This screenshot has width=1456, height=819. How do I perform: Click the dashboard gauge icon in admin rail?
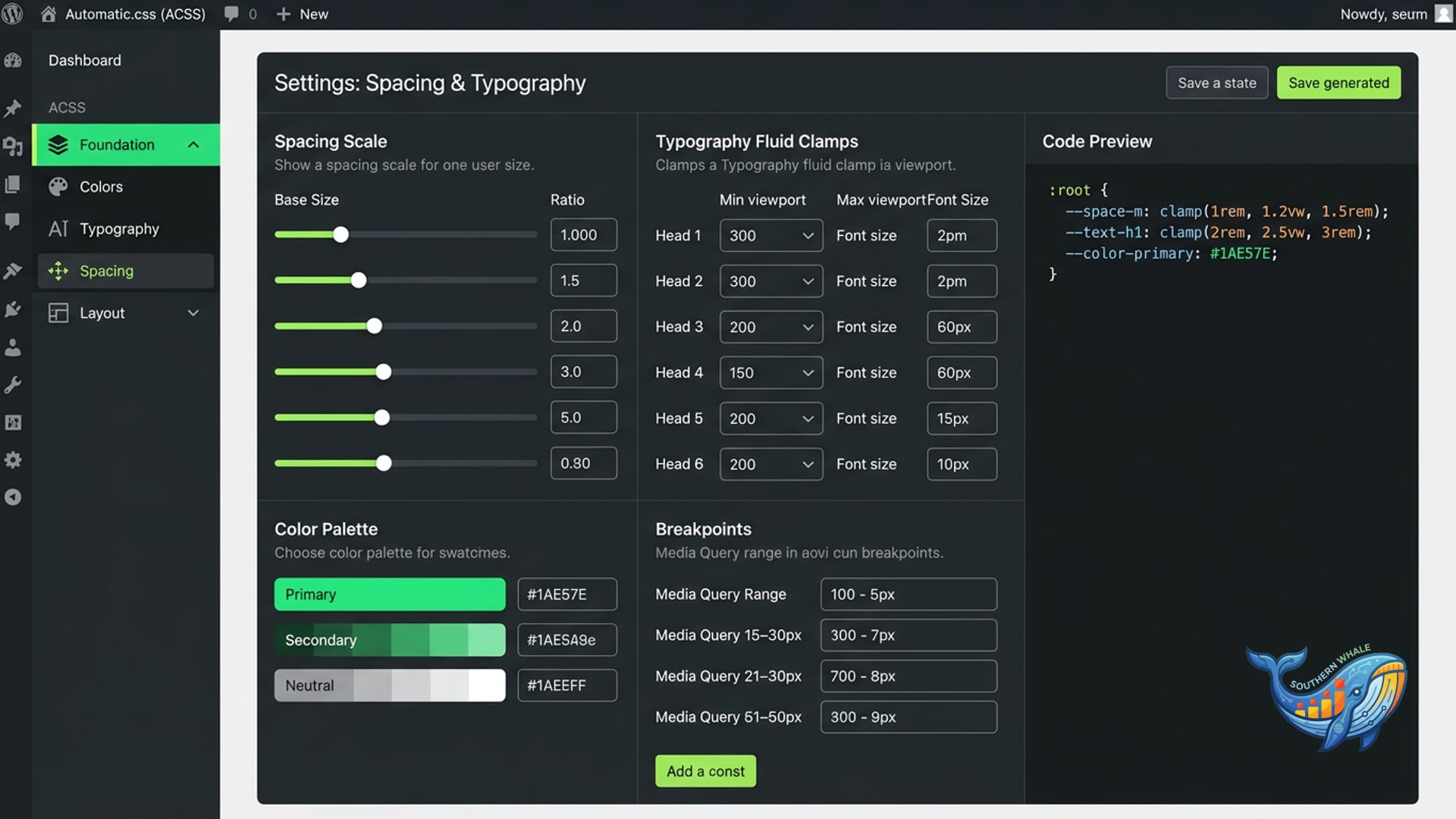coord(13,61)
